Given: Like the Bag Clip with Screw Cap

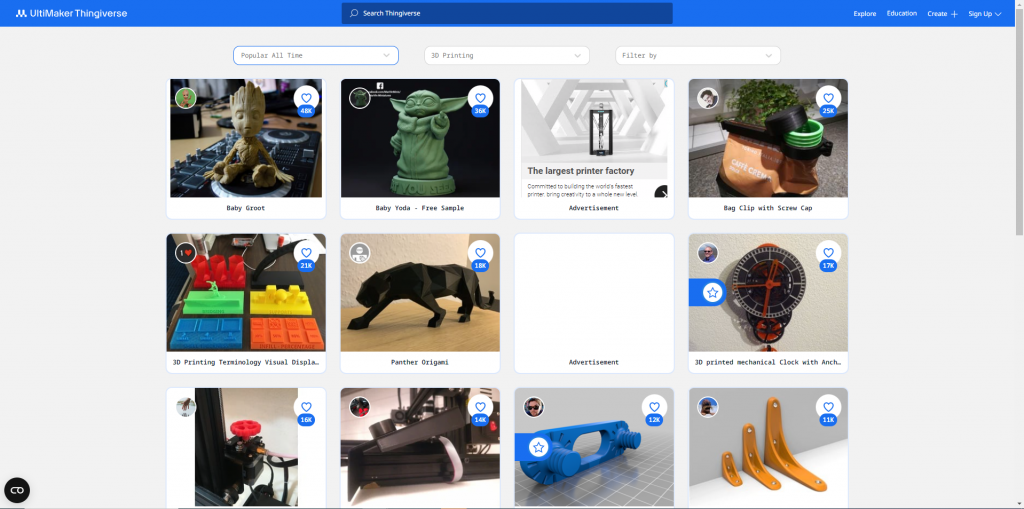Looking at the screenshot, I should click(x=828, y=98).
